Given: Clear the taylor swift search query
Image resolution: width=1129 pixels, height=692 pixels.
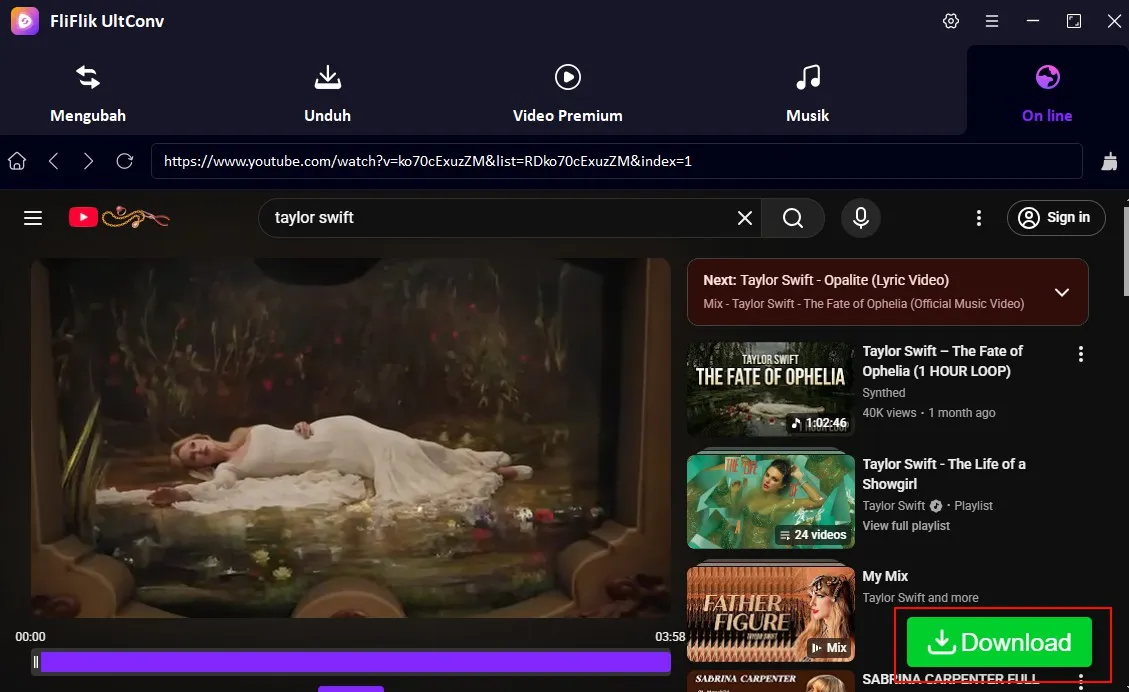Looking at the screenshot, I should coord(744,217).
